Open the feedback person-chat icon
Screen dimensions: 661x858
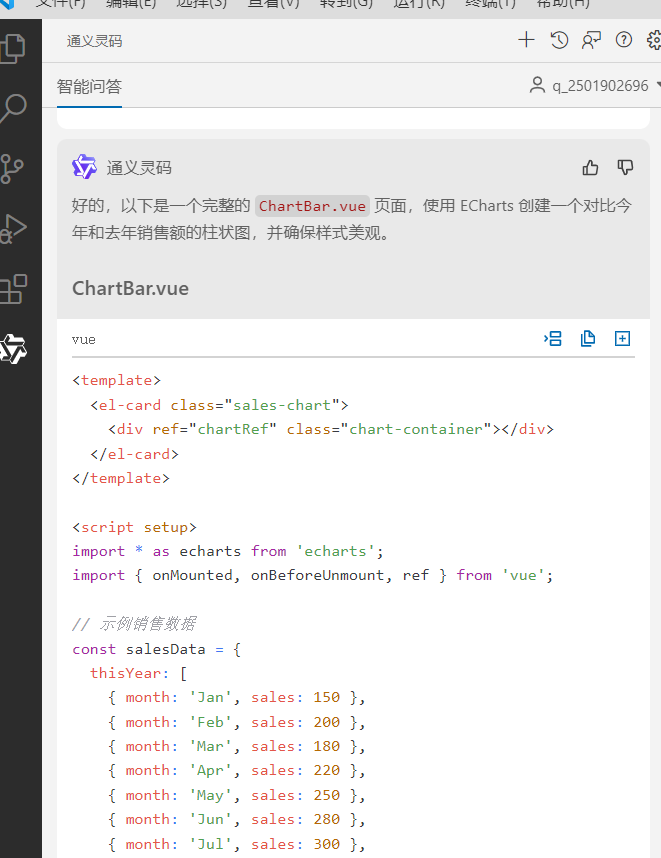coord(592,40)
